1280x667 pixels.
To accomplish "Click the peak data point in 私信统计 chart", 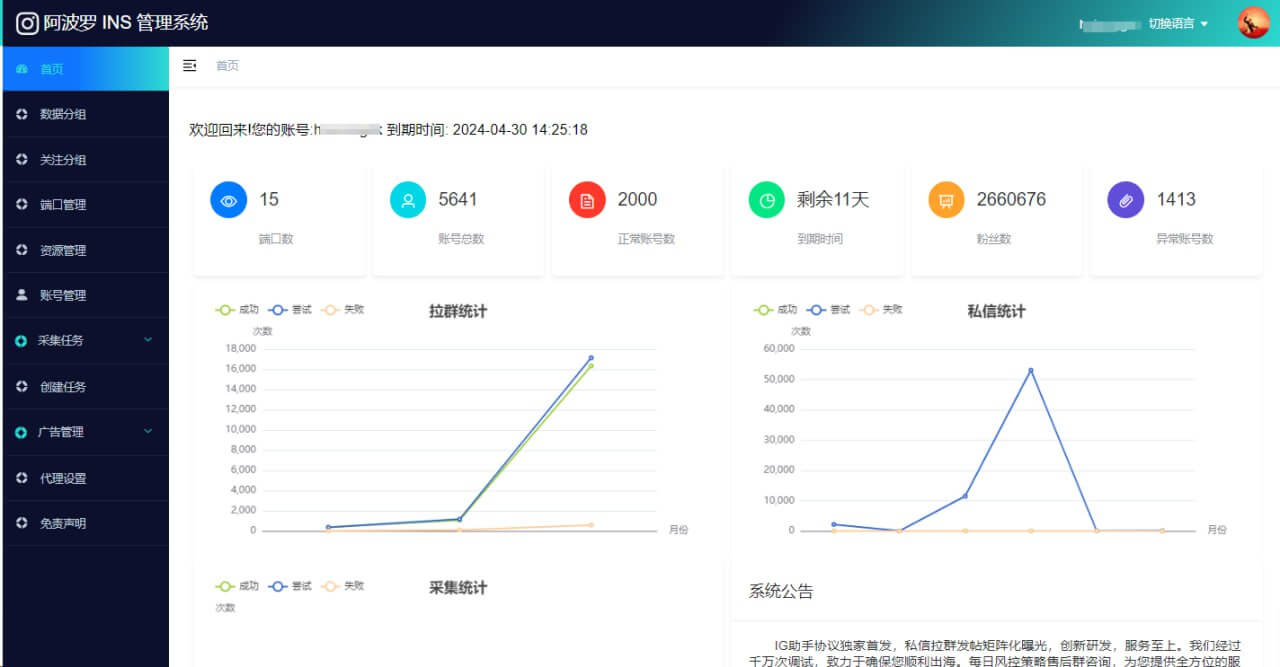I will pos(1030,370).
